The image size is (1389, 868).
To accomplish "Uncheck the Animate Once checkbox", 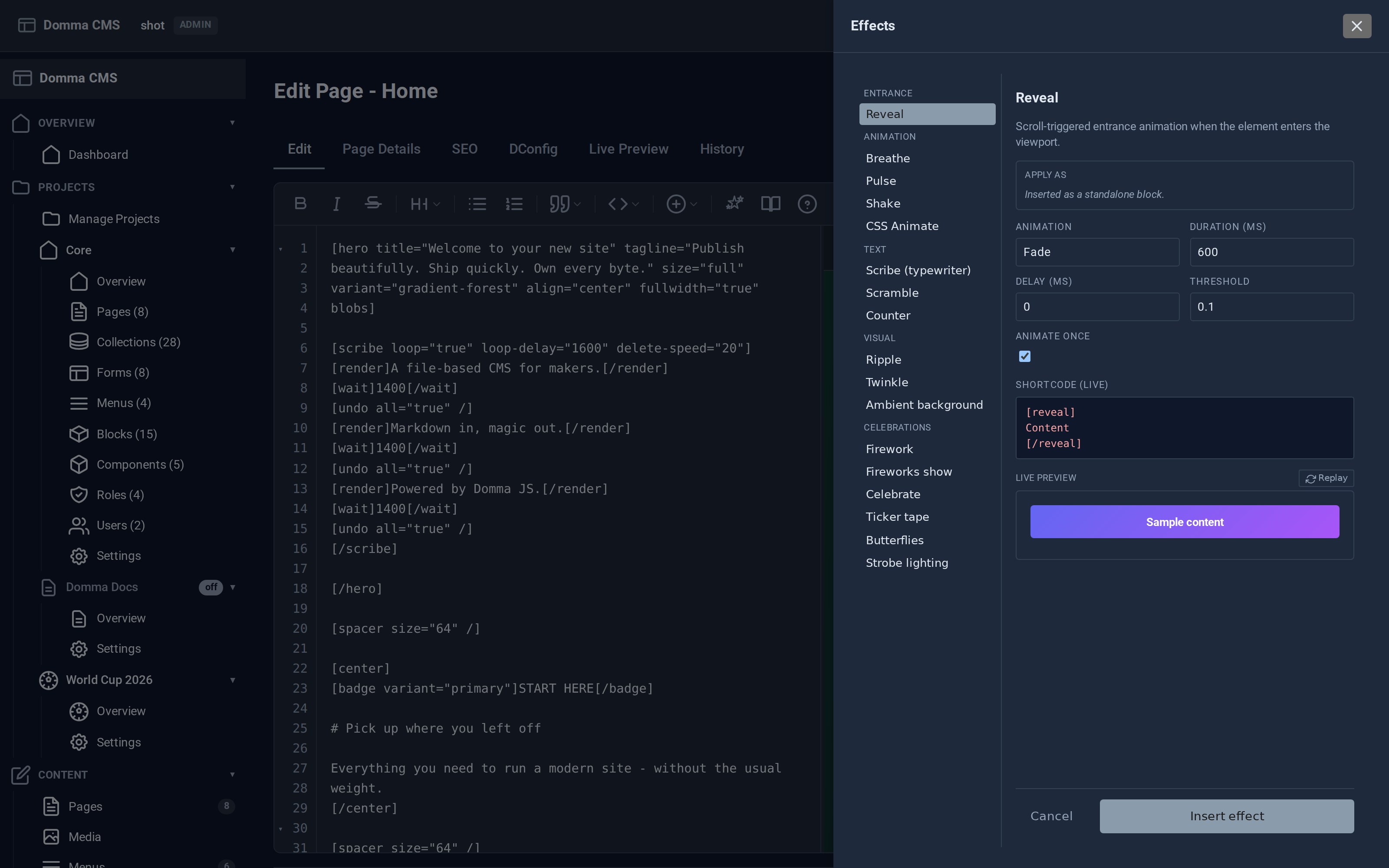I will click(1024, 356).
